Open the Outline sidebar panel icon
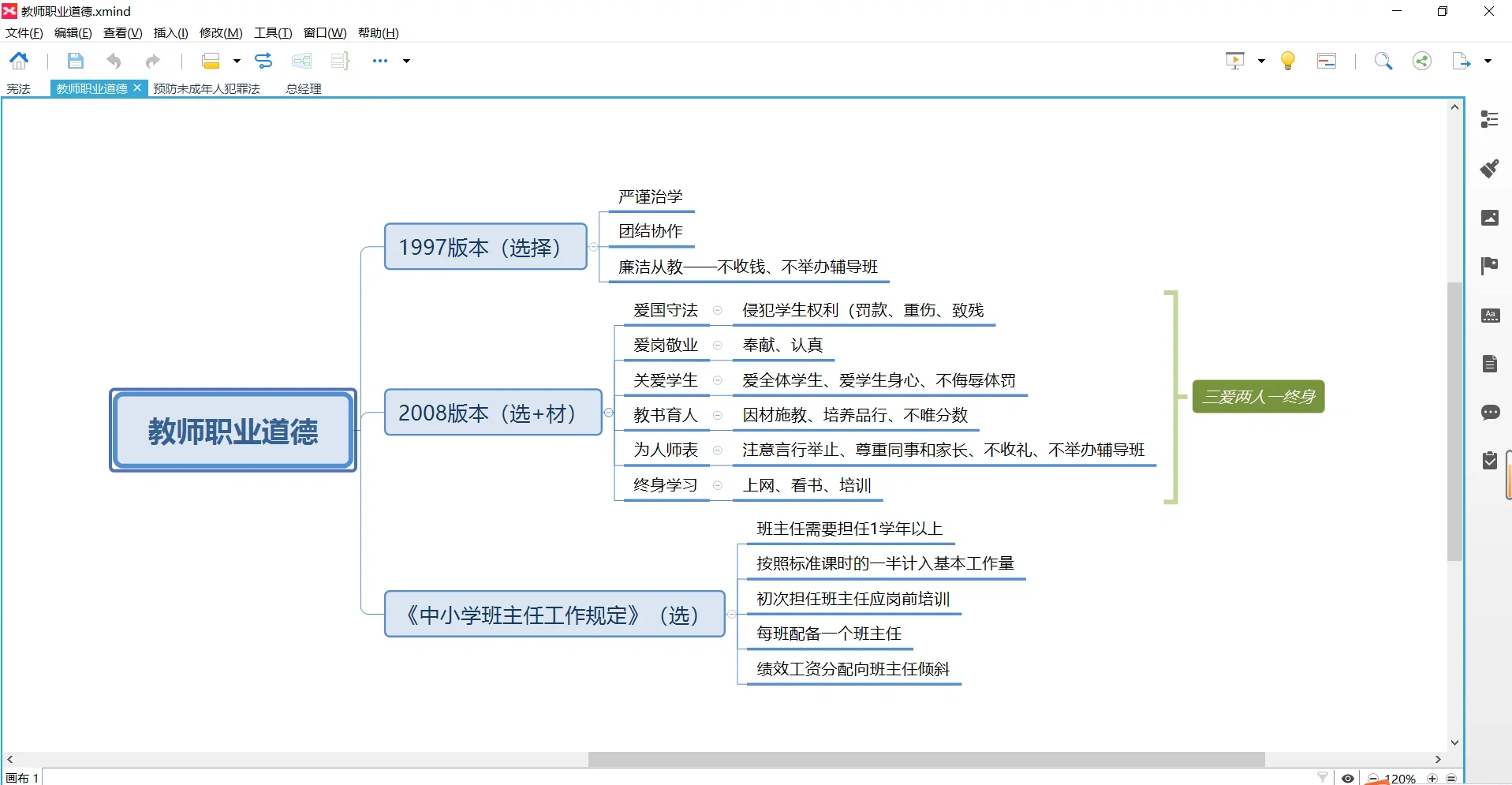The height and width of the screenshot is (785, 1512). tap(1490, 119)
